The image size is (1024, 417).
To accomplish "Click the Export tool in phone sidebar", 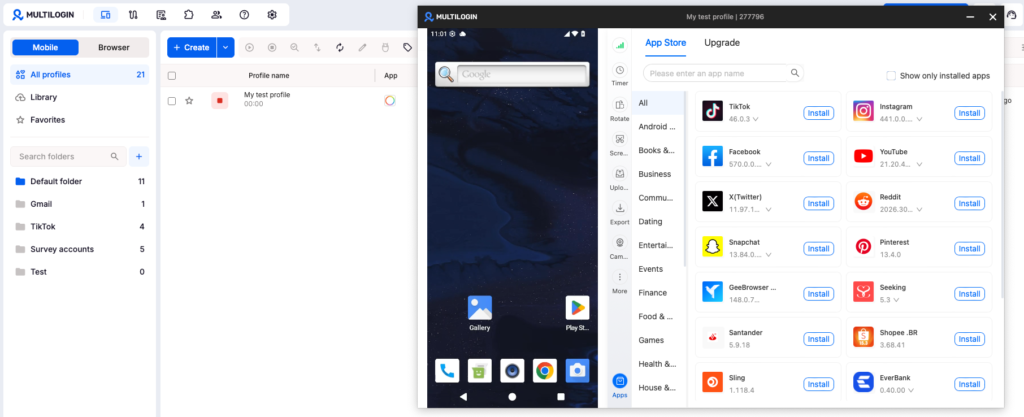I will (x=620, y=213).
